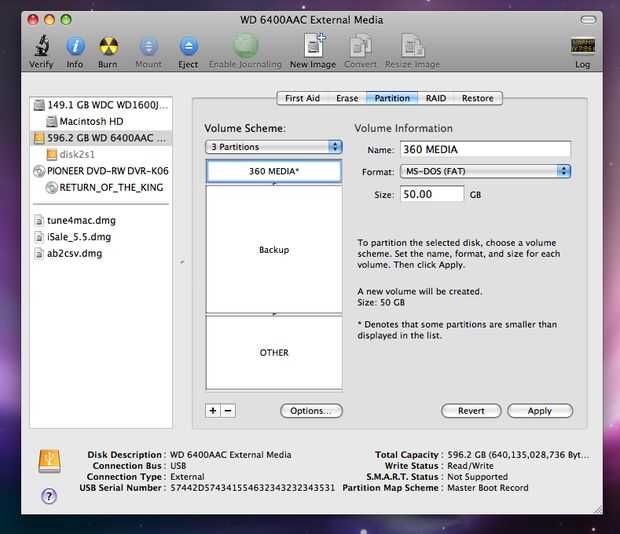Click the Master Boot Record text
620x534 pixels.
(488, 488)
